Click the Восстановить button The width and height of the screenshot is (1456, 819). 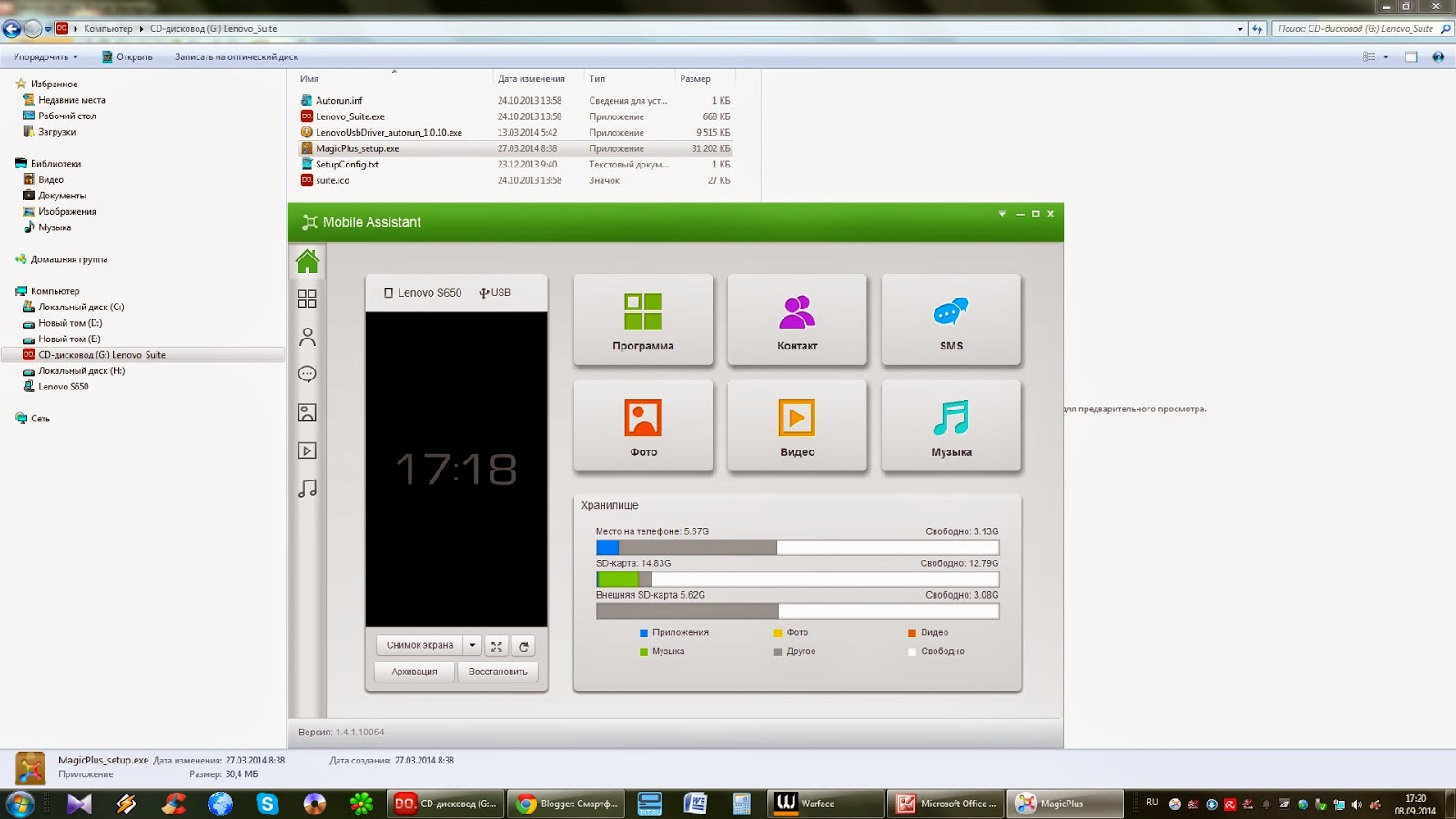pyautogui.click(x=498, y=672)
